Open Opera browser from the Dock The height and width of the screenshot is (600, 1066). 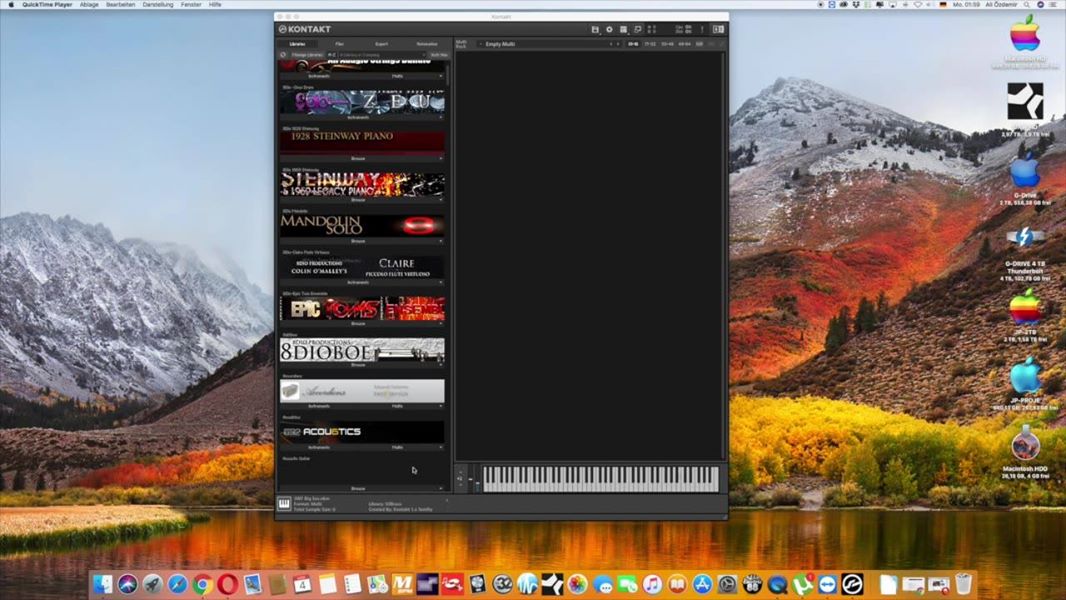pyautogui.click(x=227, y=584)
